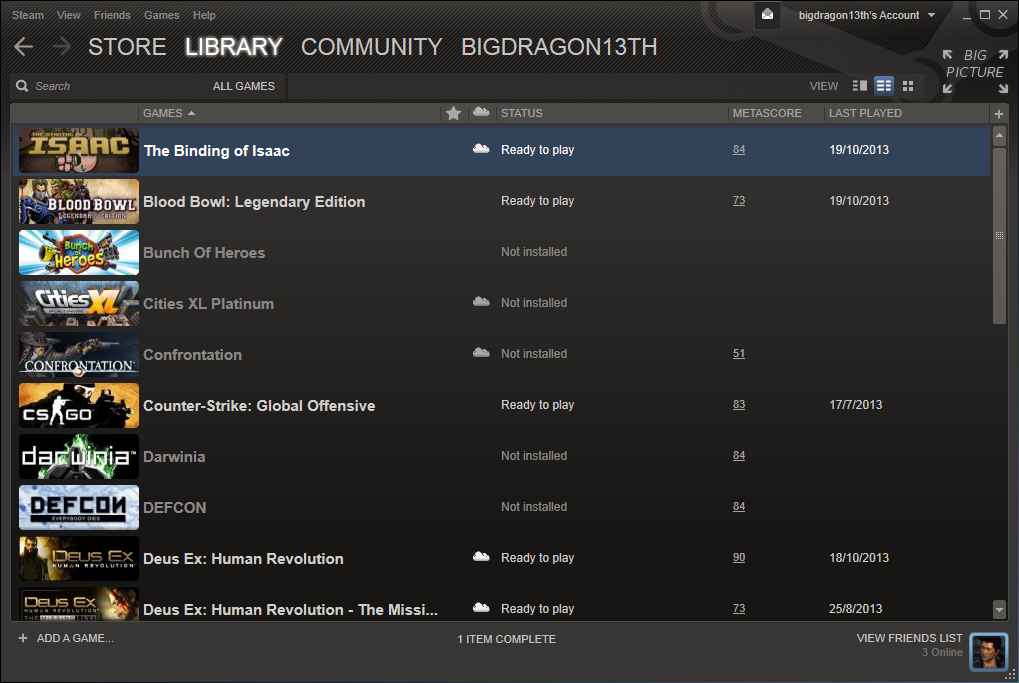This screenshot has height=683, width=1019.
Task: Select the list view toggle
Action: pyautogui.click(x=884, y=86)
